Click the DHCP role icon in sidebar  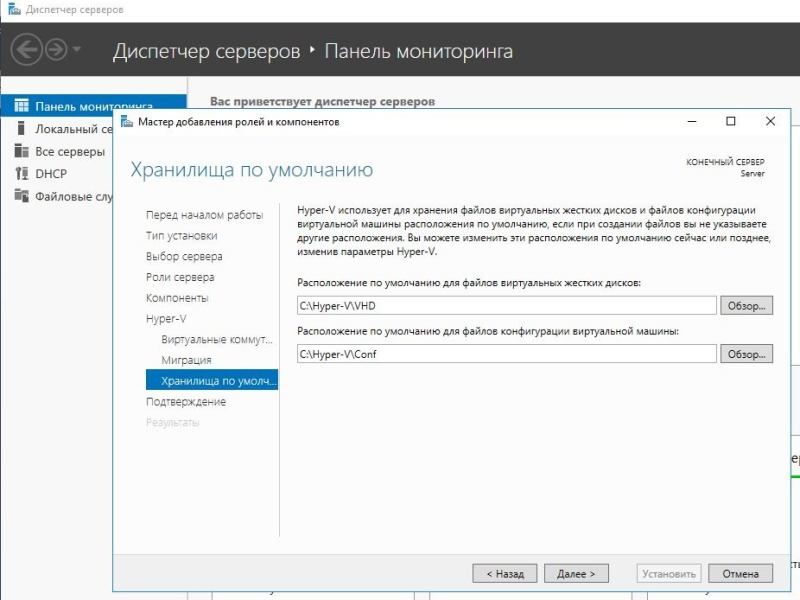(21, 173)
